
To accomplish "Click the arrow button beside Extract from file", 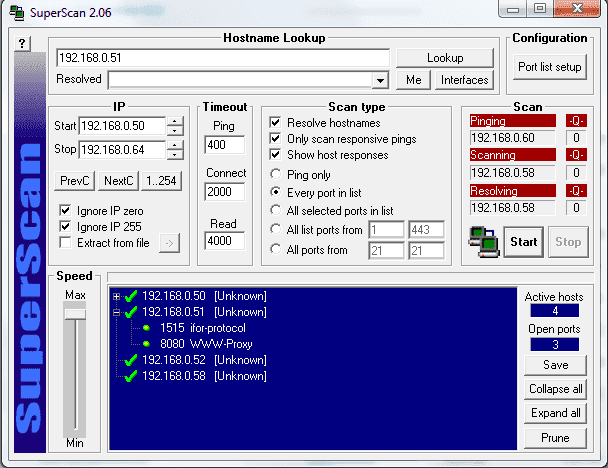I will point(168,242).
